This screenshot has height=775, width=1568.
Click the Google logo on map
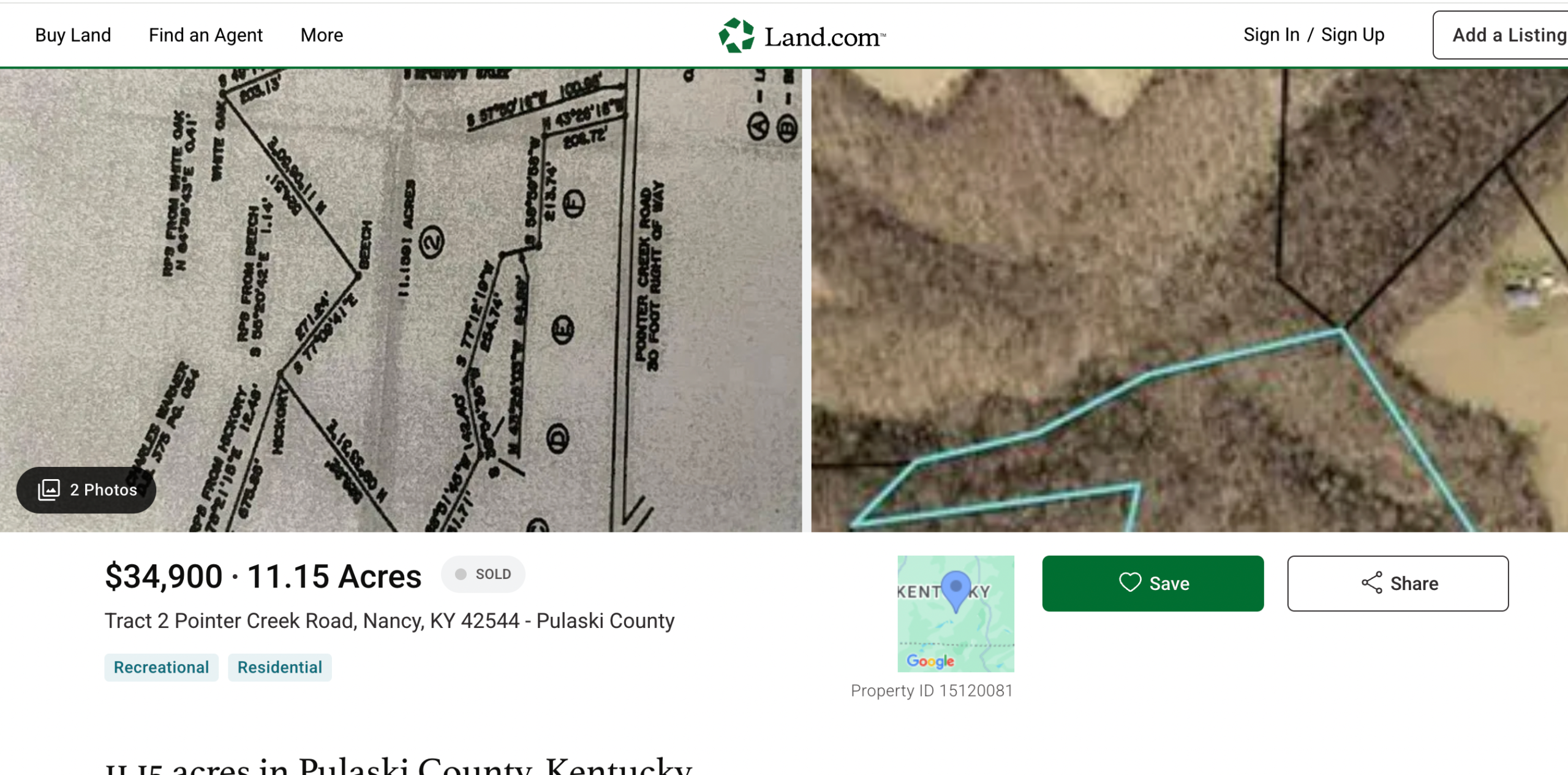click(x=930, y=661)
